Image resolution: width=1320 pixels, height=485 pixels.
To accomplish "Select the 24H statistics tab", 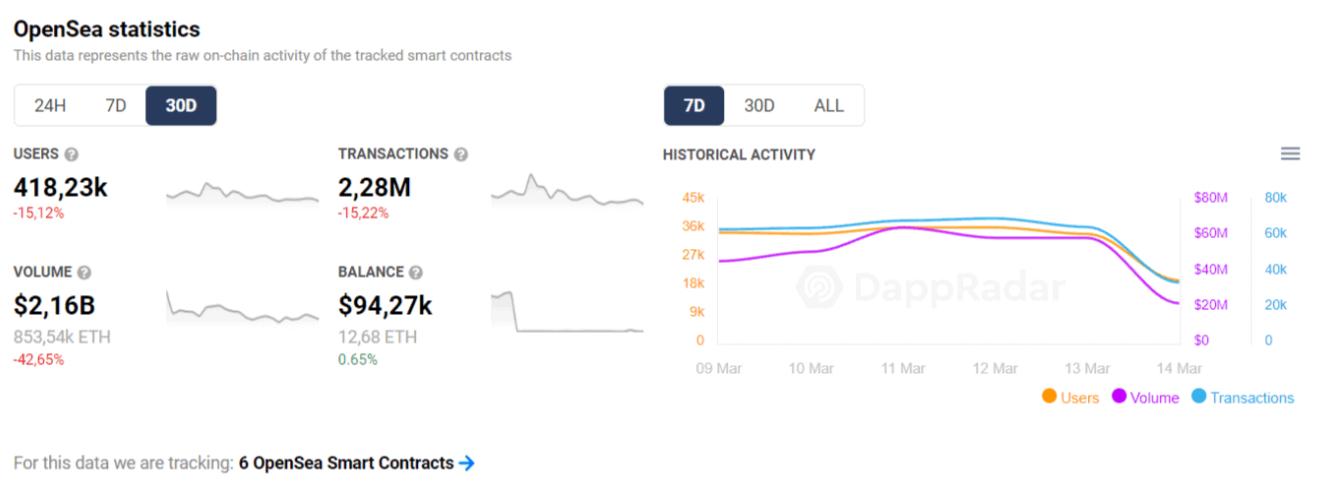I will click(x=50, y=105).
